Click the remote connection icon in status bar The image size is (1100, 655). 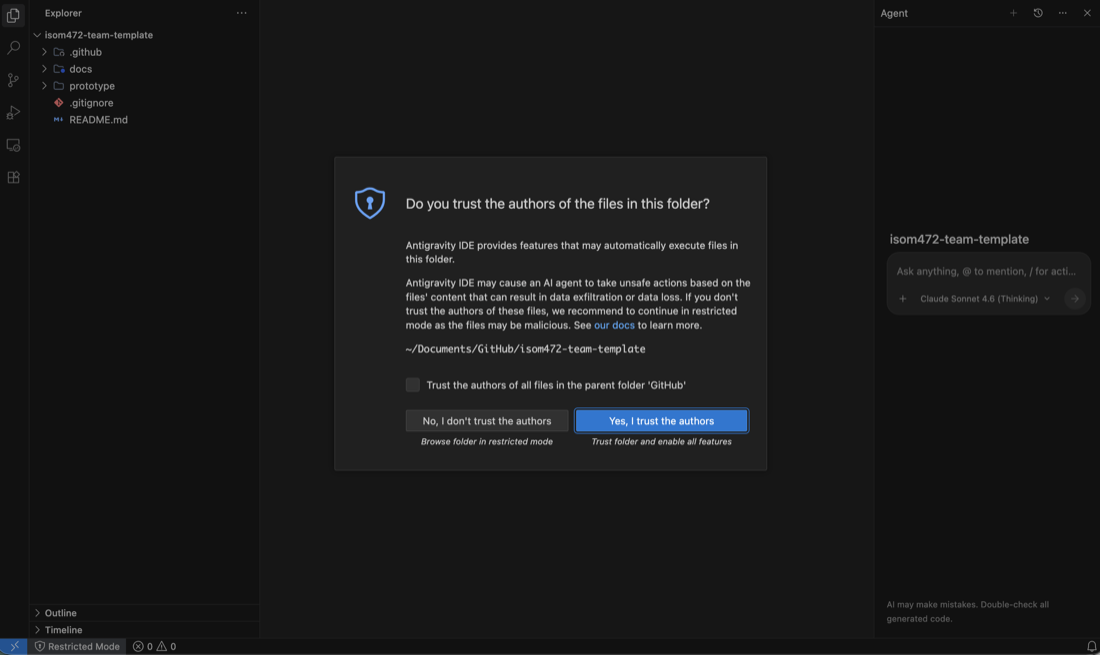[14, 647]
